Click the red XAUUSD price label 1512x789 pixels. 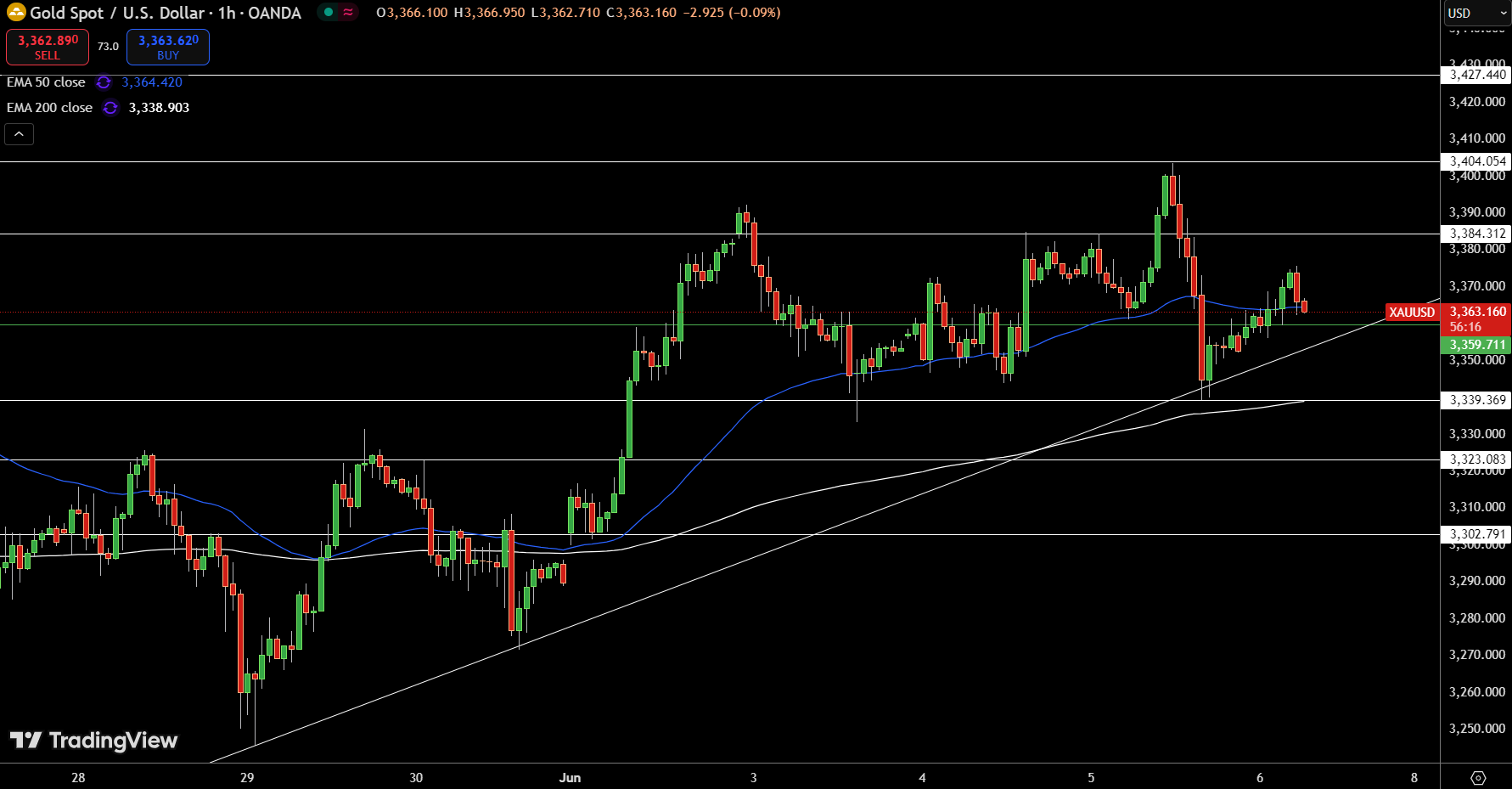click(1411, 313)
